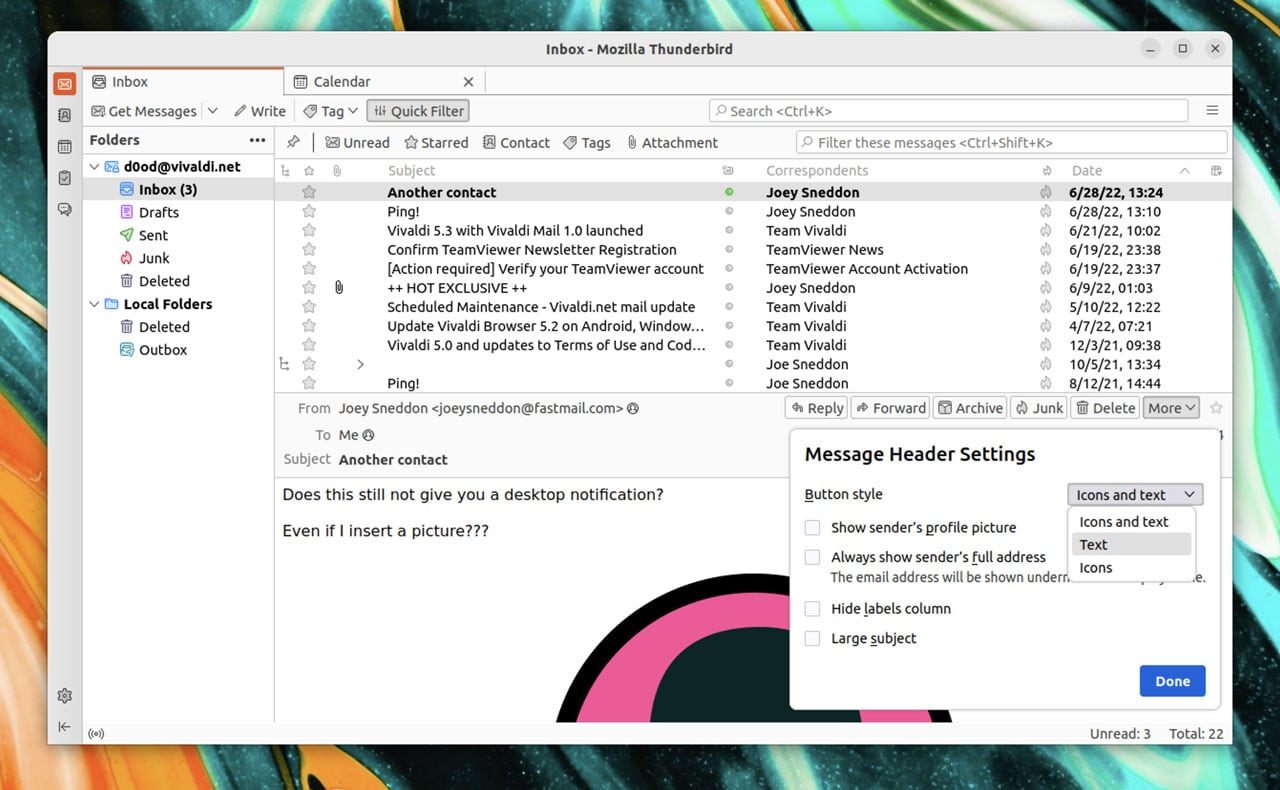The width and height of the screenshot is (1280, 790).
Task: Check the Hide labels column option
Action: [x=813, y=608]
